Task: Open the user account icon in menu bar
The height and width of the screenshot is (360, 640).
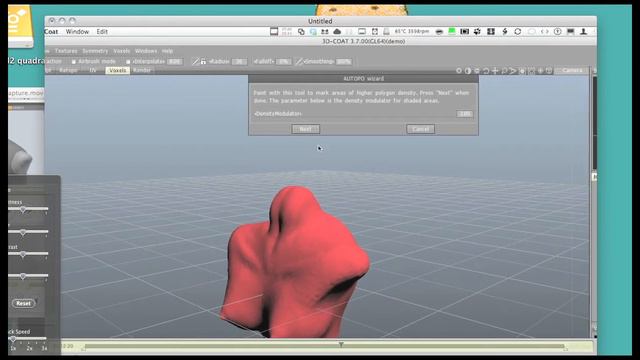Action: tap(583, 31)
